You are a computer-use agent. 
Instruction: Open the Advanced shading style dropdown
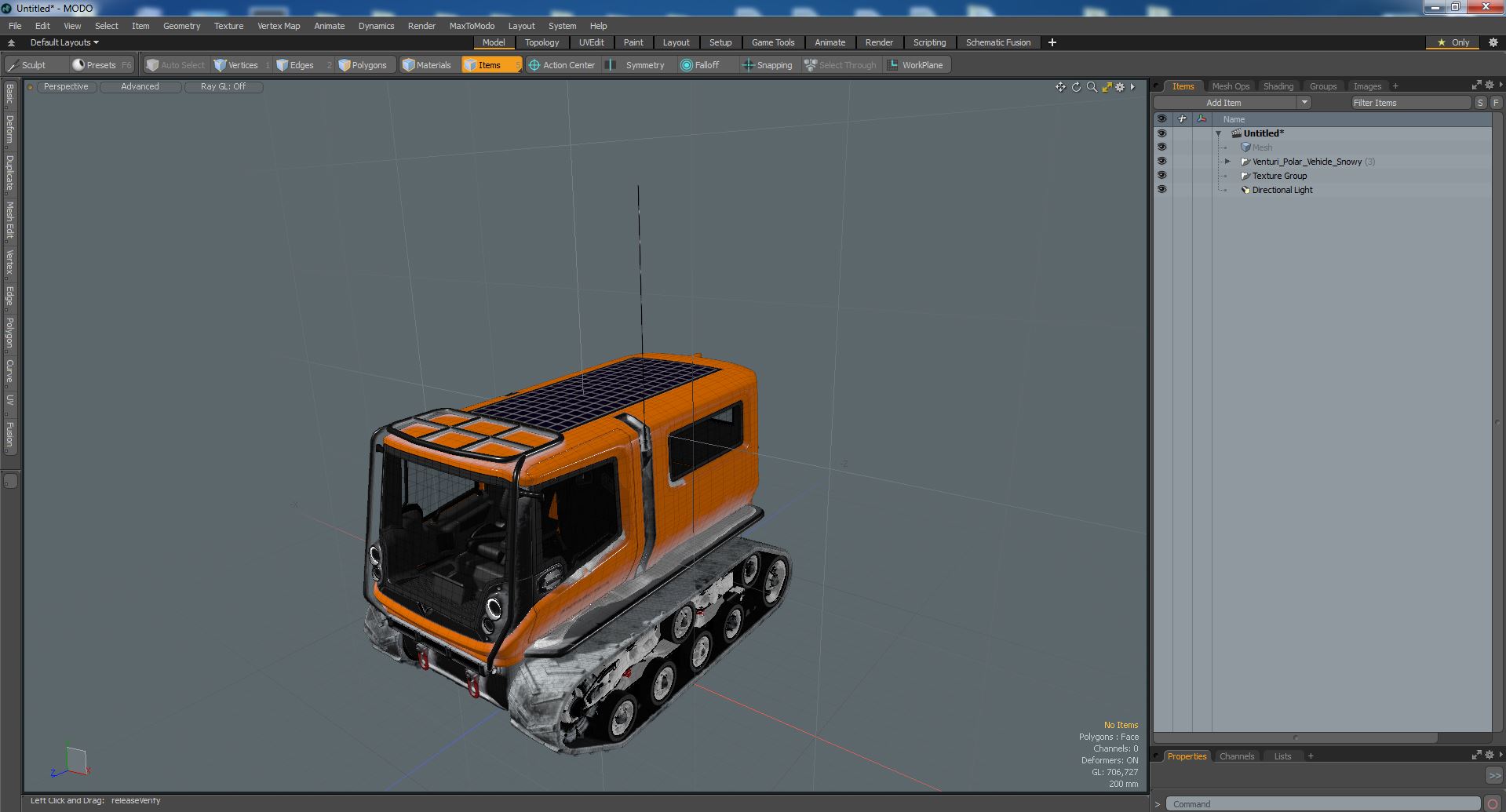(x=140, y=87)
